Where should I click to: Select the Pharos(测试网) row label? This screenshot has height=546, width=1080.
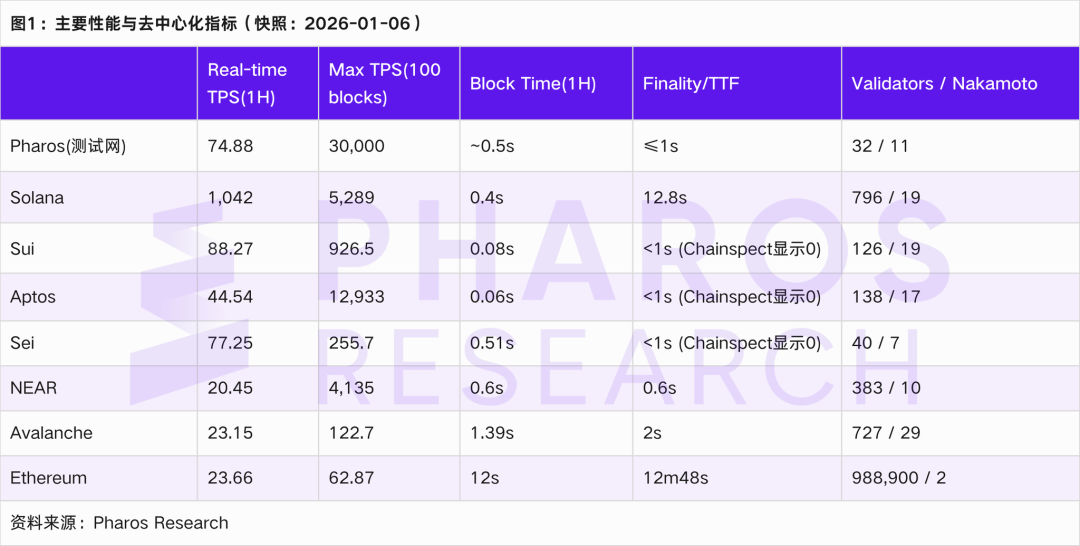(68, 146)
